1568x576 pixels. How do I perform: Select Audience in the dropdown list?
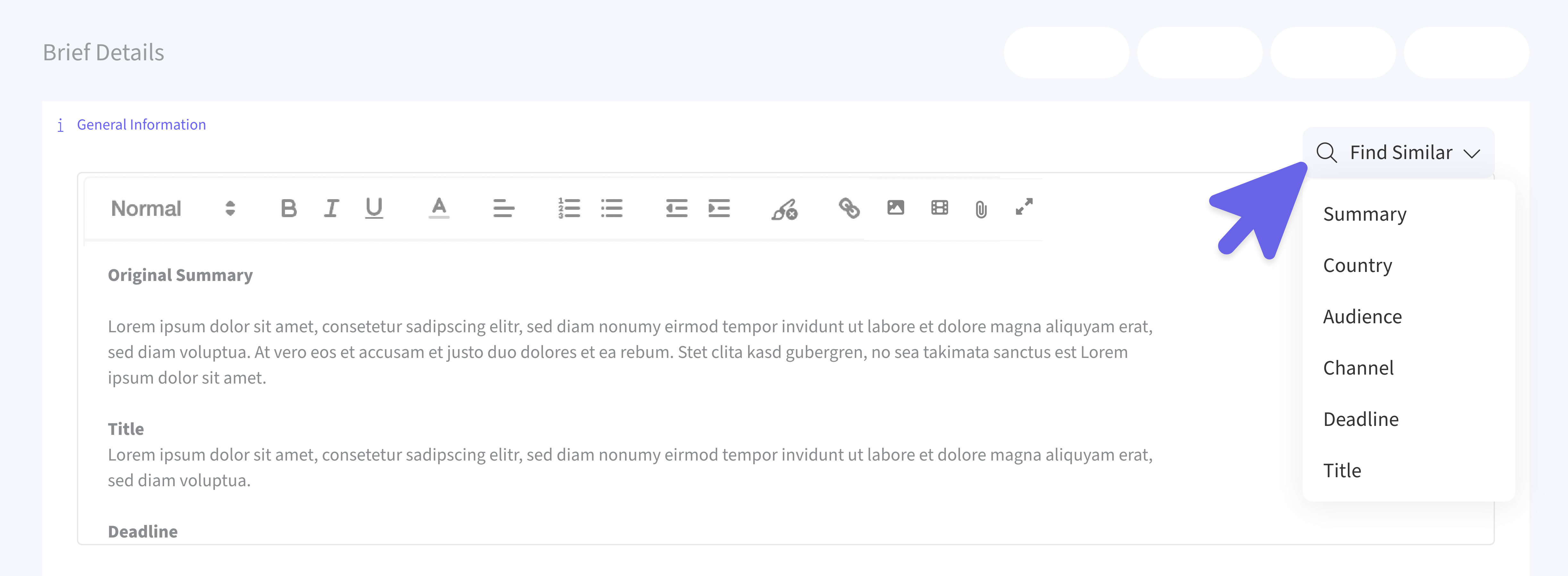tap(1362, 317)
